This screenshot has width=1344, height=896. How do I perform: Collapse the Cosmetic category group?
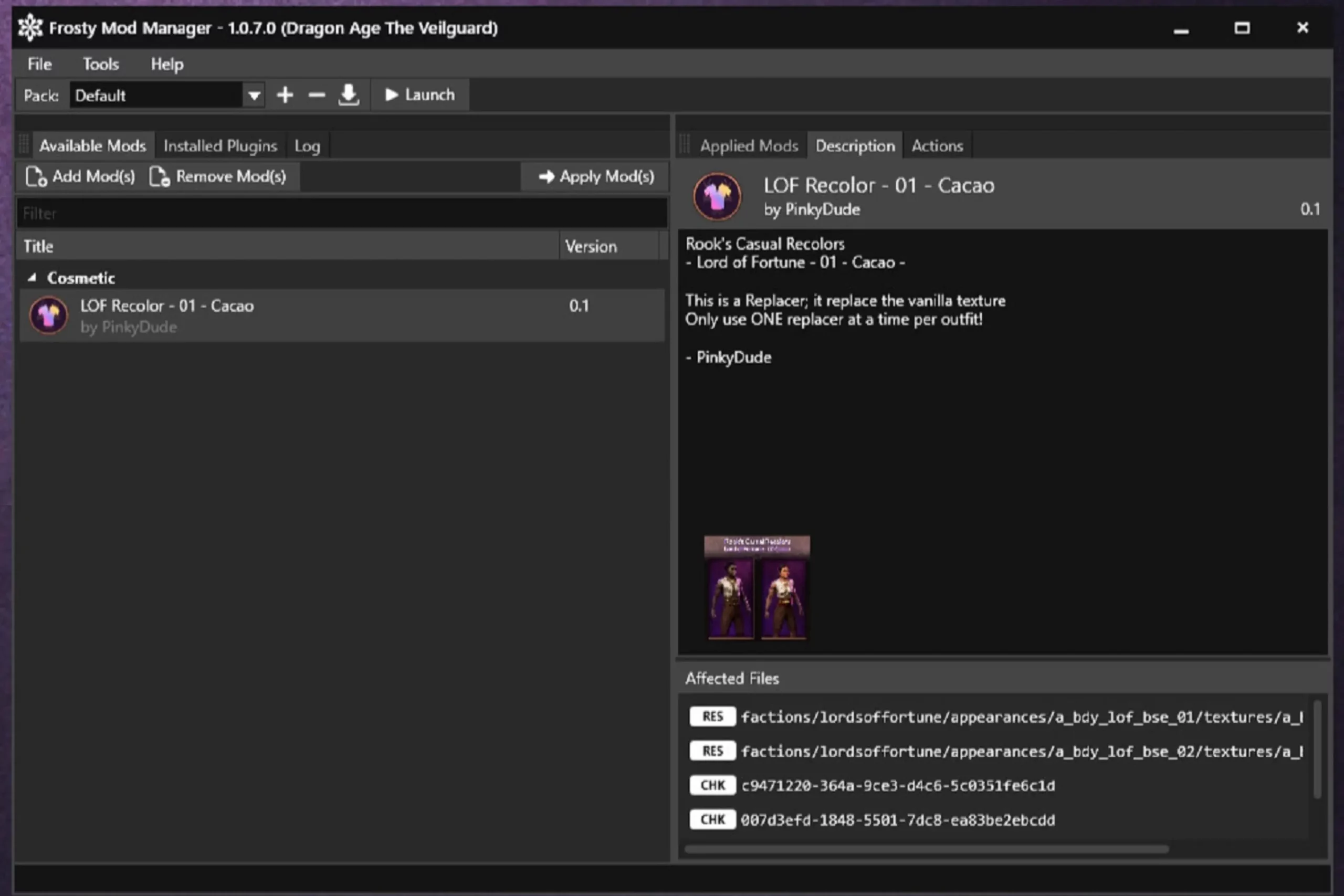click(33, 278)
